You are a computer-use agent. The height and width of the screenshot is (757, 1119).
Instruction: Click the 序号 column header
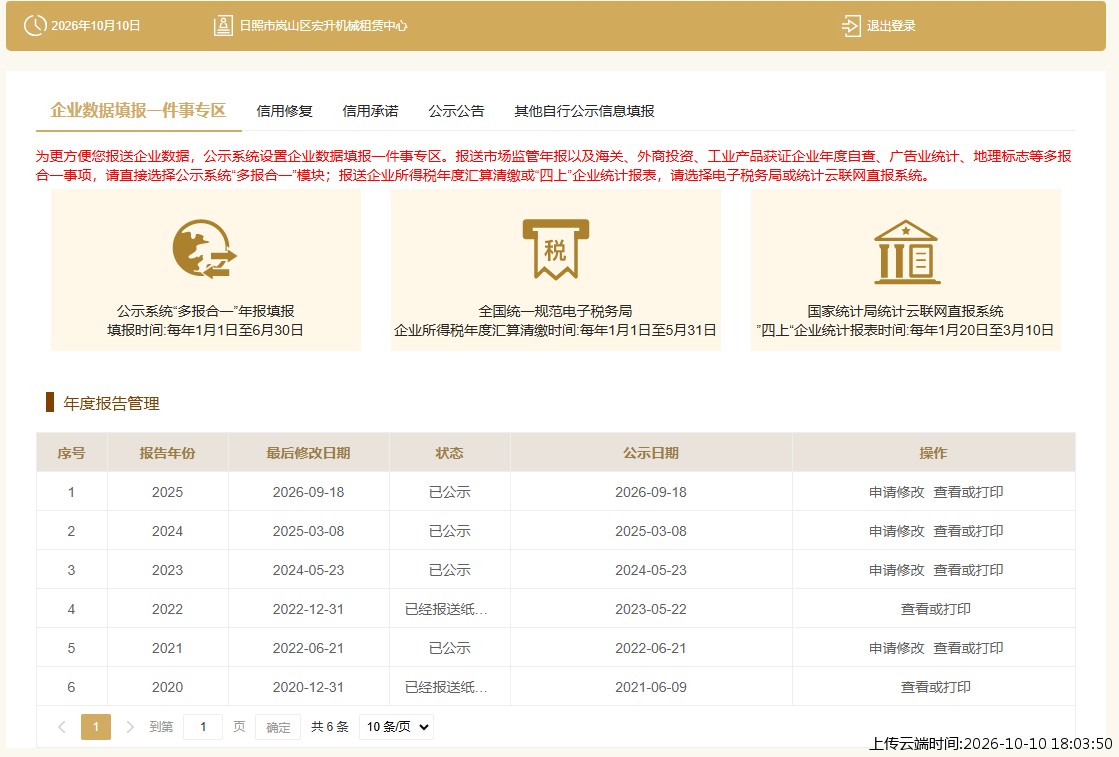[x=71, y=453]
